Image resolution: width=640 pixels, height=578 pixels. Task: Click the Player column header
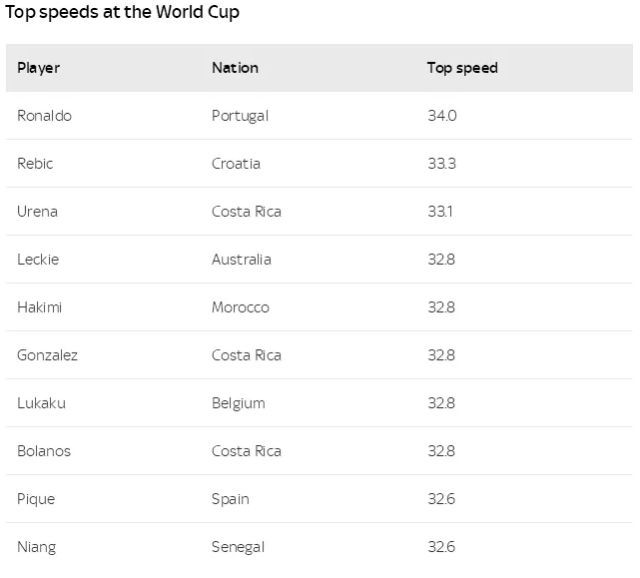pyautogui.click(x=38, y=68)
